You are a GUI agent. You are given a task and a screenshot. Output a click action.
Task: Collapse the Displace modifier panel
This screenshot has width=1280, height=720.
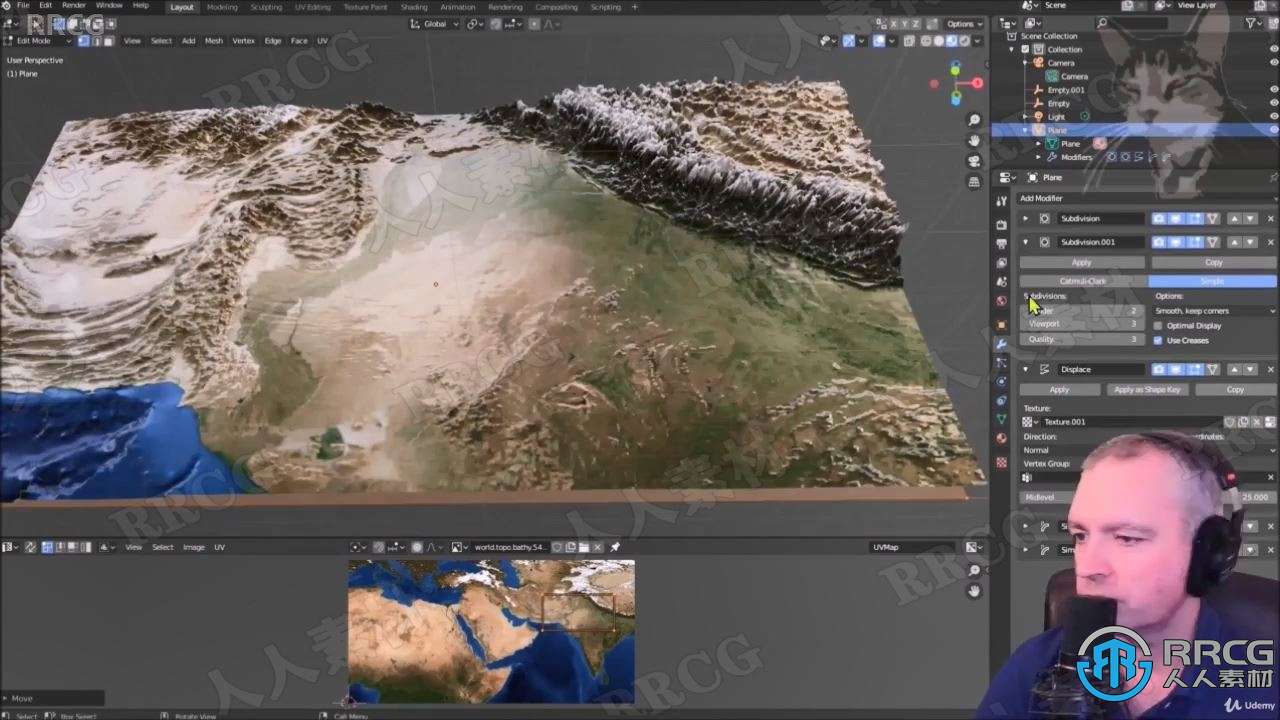(x=1025, y=369)
